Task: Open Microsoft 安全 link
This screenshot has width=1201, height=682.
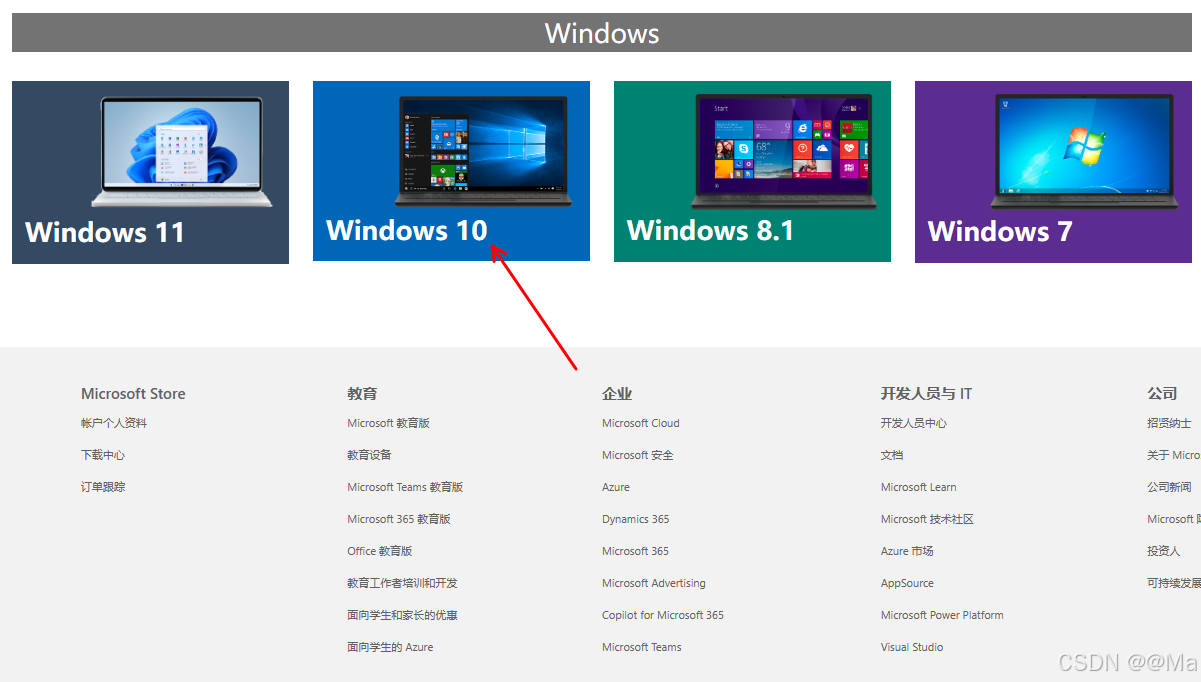Action: (x=638, y=455)
